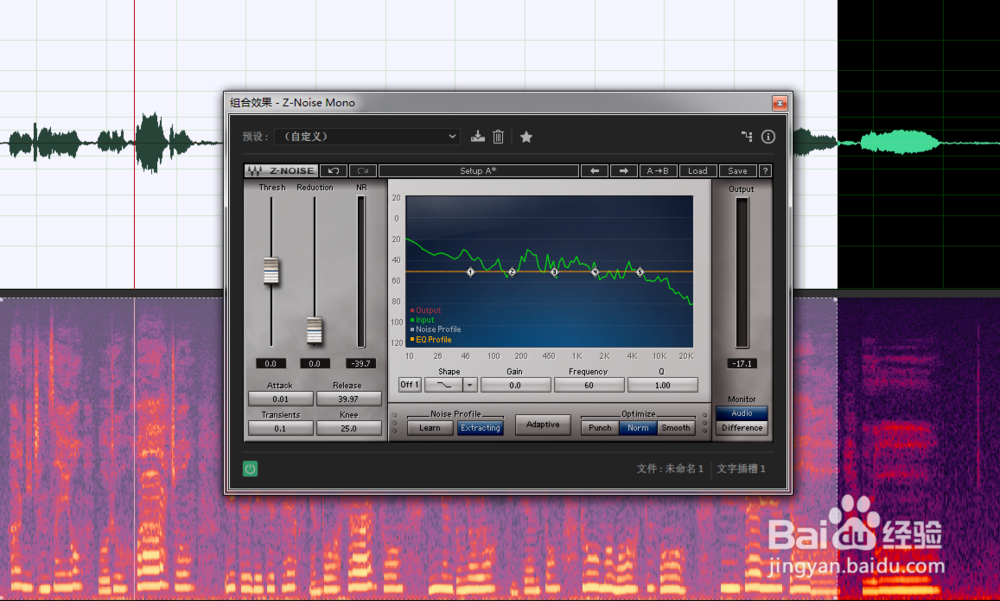This screenshot has height=601, width=1000.
Task: Set monitor to Difference
Action: point(742,428)
